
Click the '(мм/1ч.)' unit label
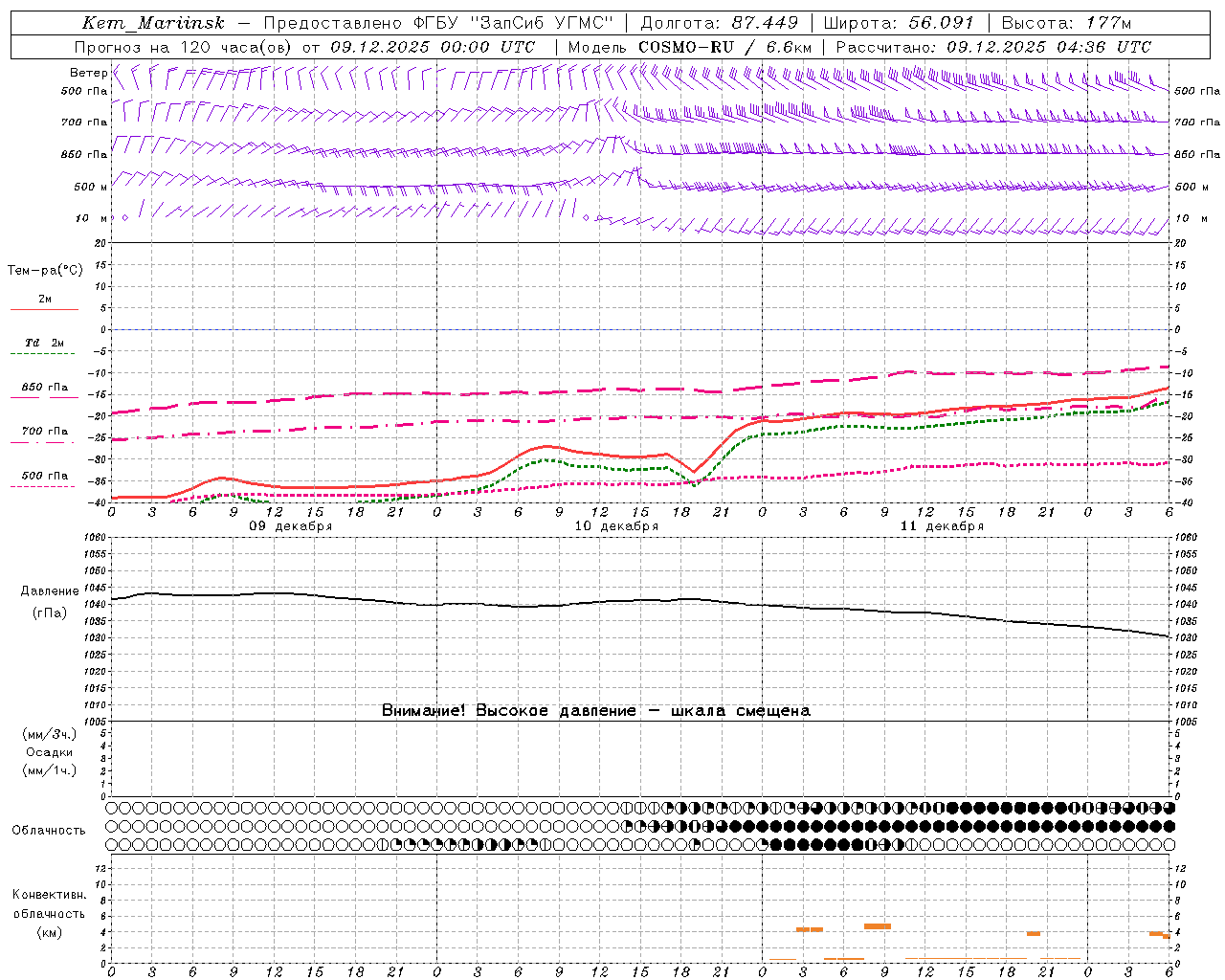pos(50,770)
